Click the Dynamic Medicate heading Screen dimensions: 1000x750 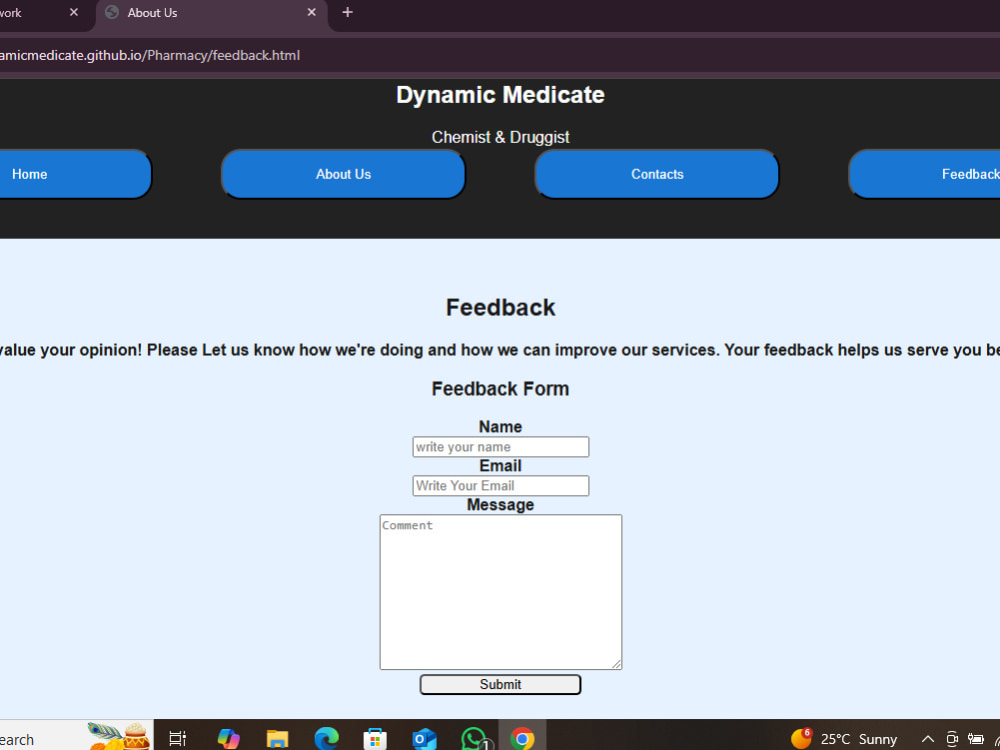pyautogui.click(x=500, y=95)
